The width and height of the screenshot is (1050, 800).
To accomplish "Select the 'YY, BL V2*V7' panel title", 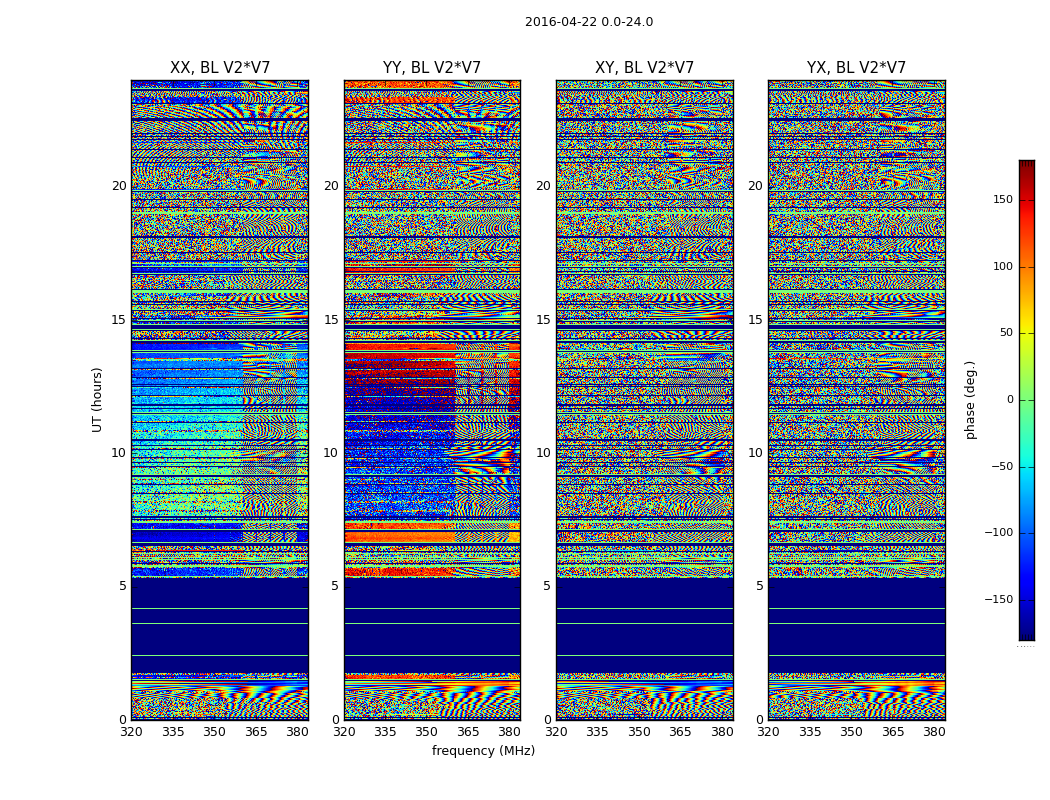I will (432, 68).
